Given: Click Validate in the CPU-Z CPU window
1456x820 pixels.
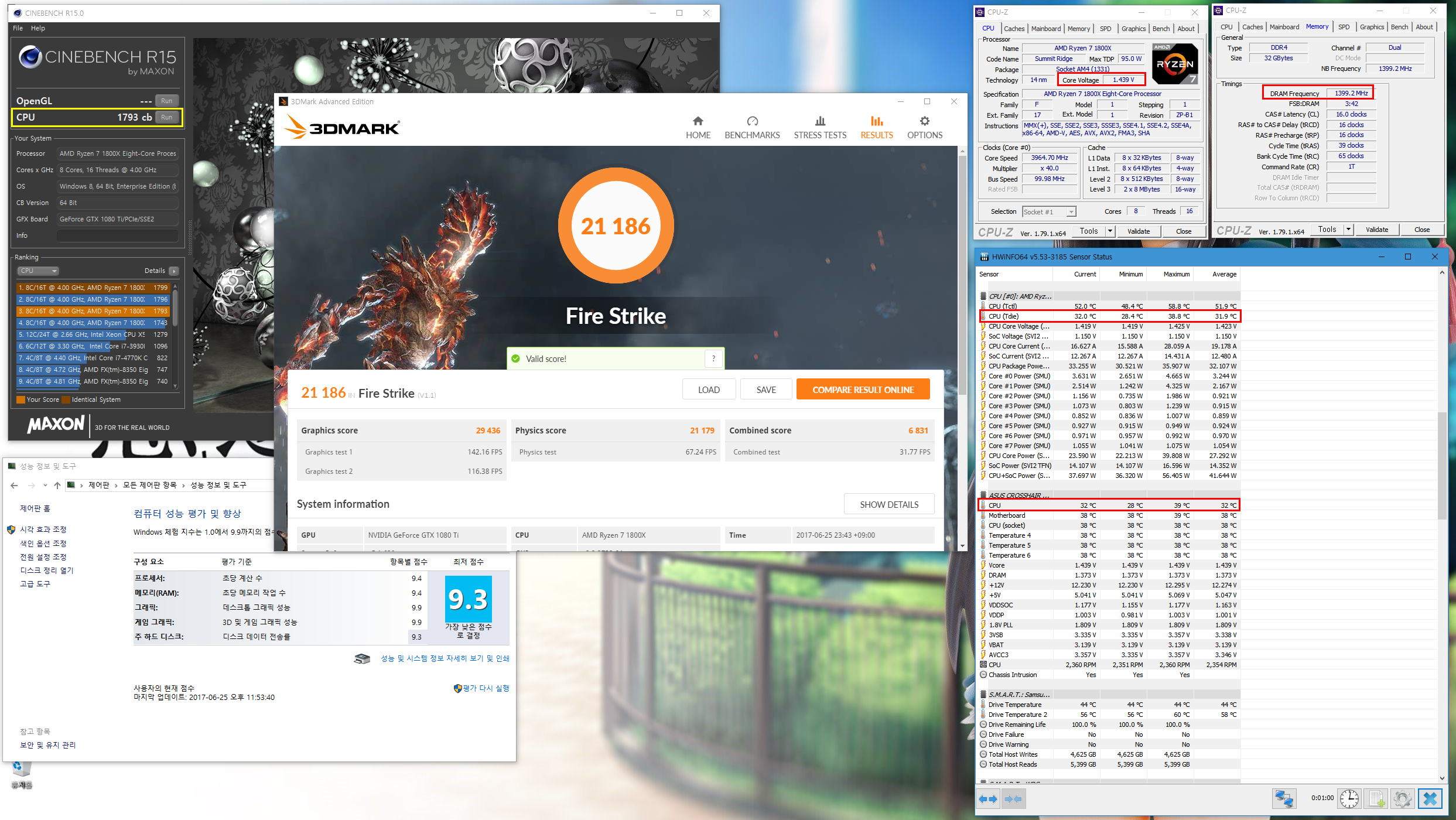Looking at the screenshot, I should tap(1138, 231).
